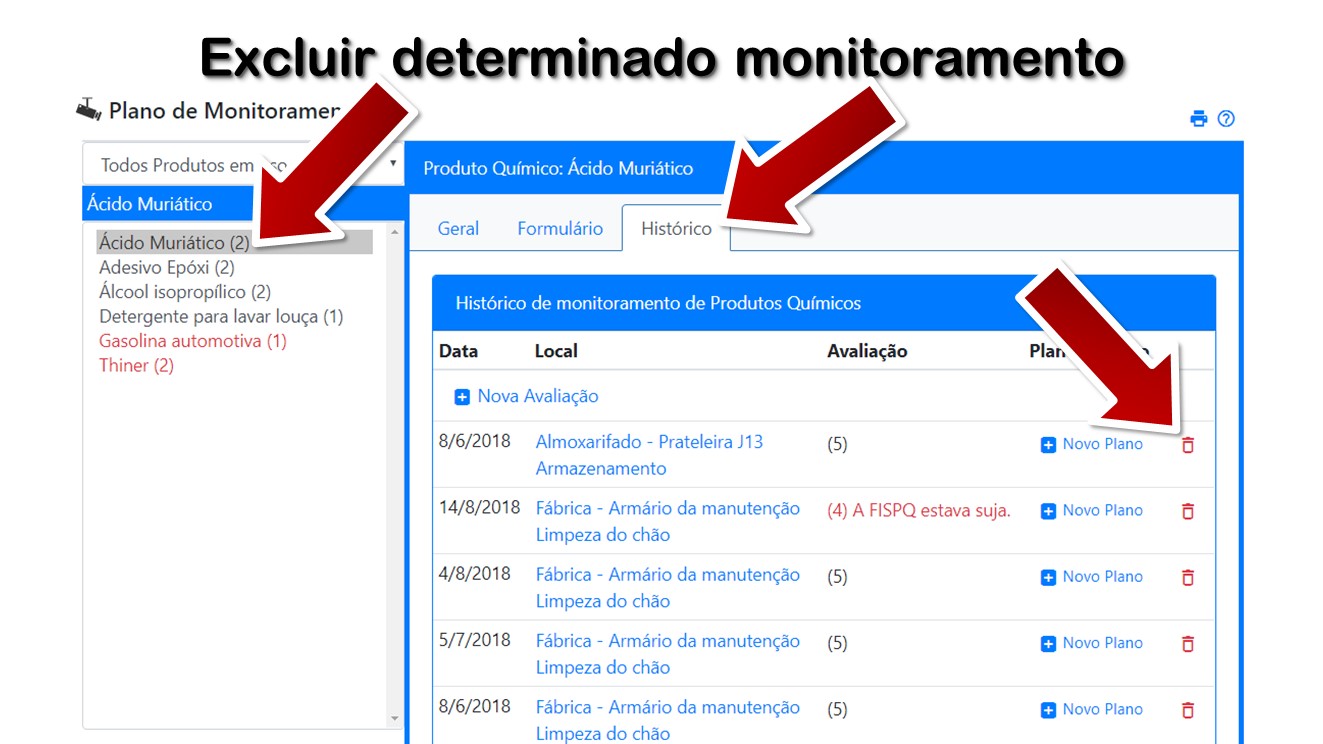
Task: Select Ácido Muriático (2) in product list
Action: [234, 242]
